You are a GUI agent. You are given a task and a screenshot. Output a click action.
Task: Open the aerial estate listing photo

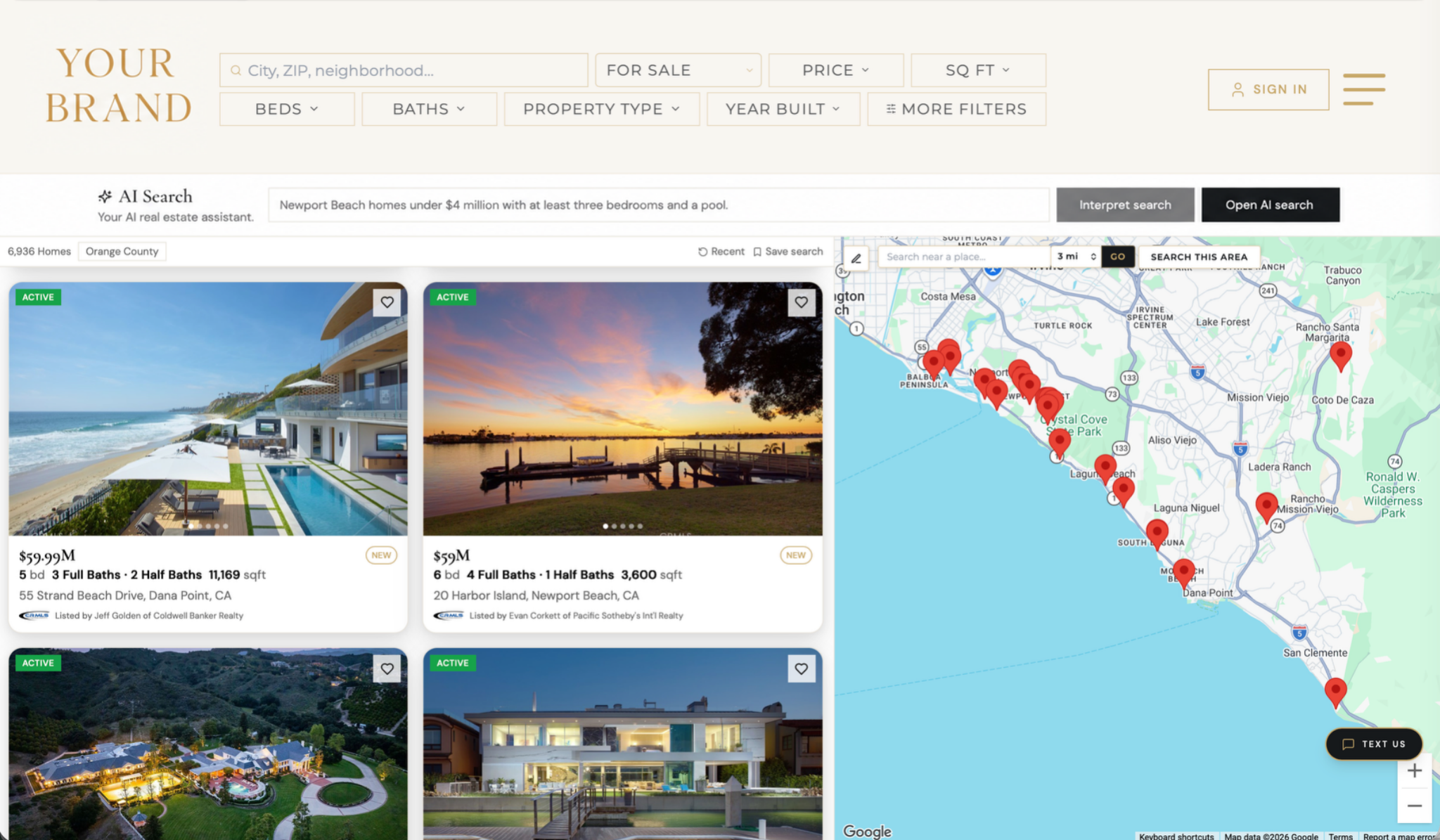pyautogui.click(x=208, y=744)
